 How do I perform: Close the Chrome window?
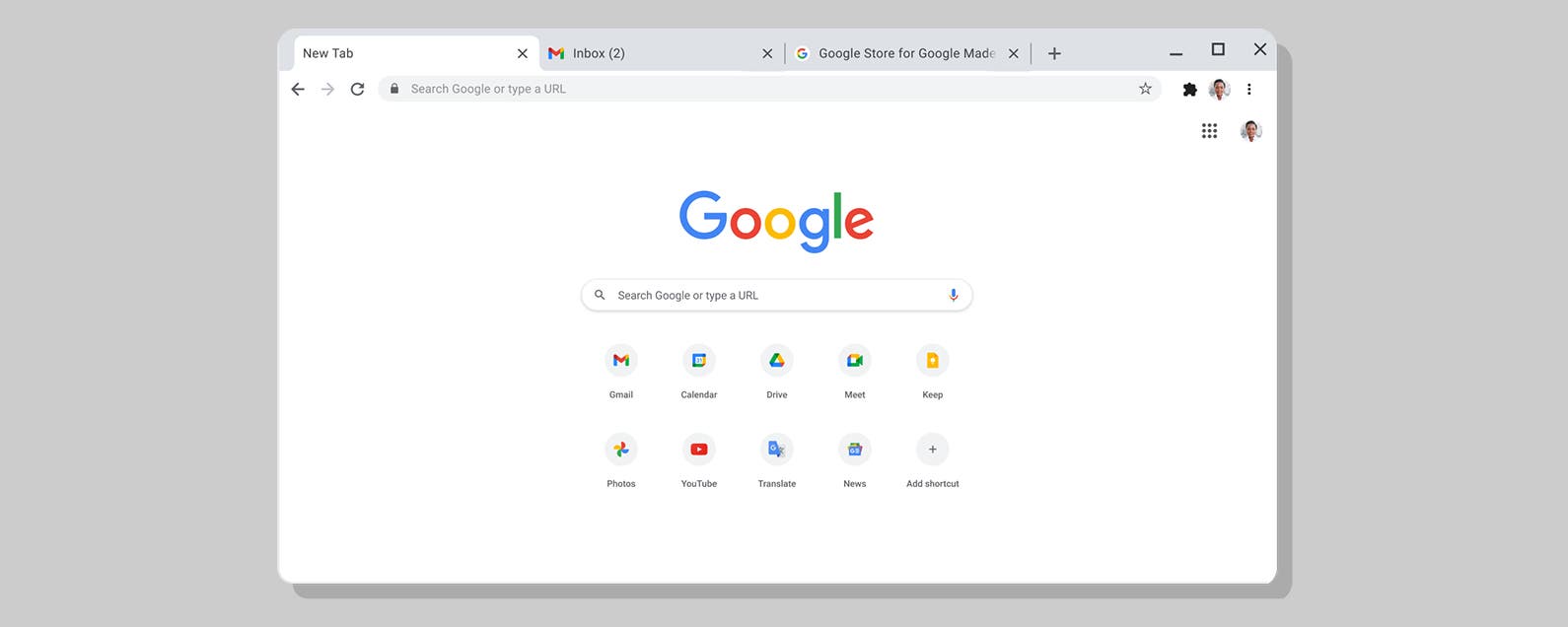tap(1260, 49)
